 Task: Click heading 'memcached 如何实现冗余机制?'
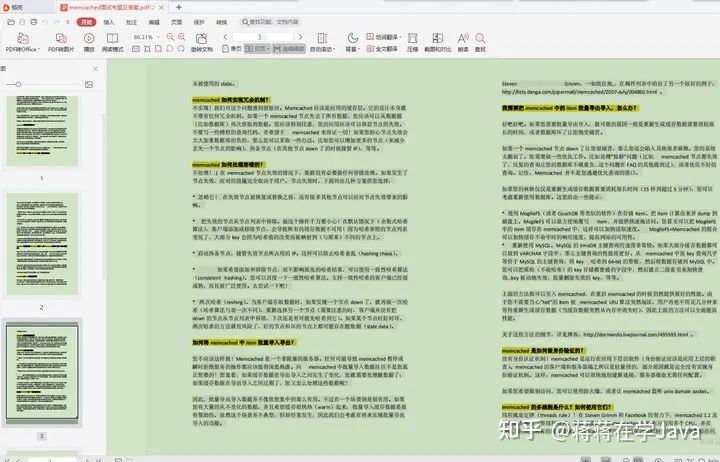coord(231,100)
